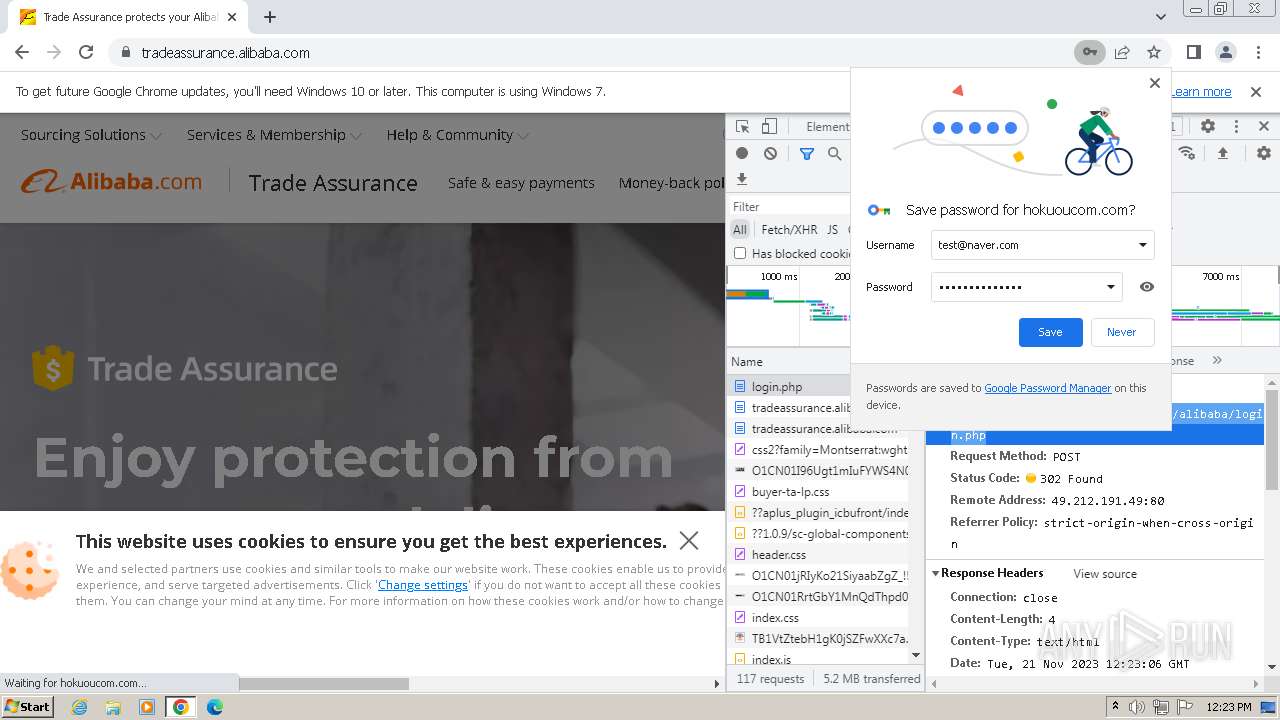This screenshot has height=720, width=1280.
Task: Clear the network log icon
Action: (x=770, y=153)
